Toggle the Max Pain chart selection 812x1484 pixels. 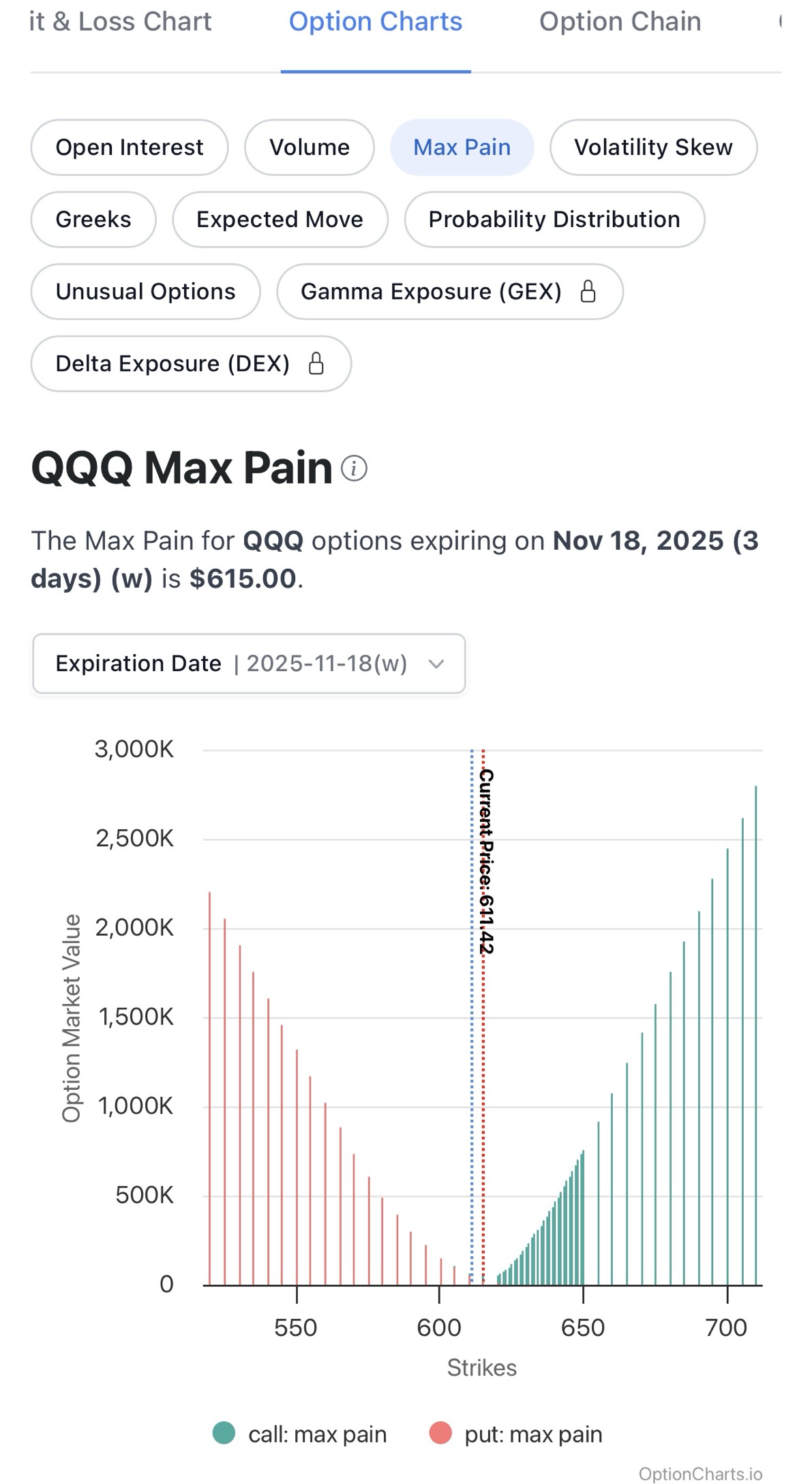461,147
